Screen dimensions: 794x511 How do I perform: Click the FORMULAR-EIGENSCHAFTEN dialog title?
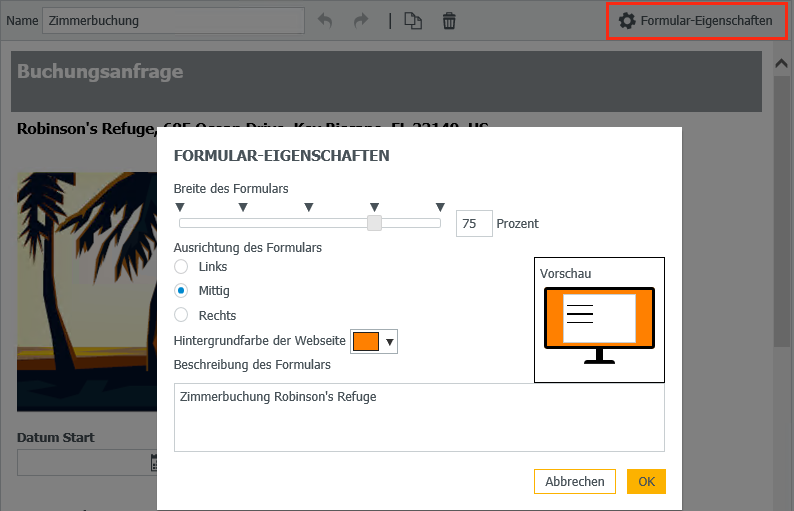[282, 155]
